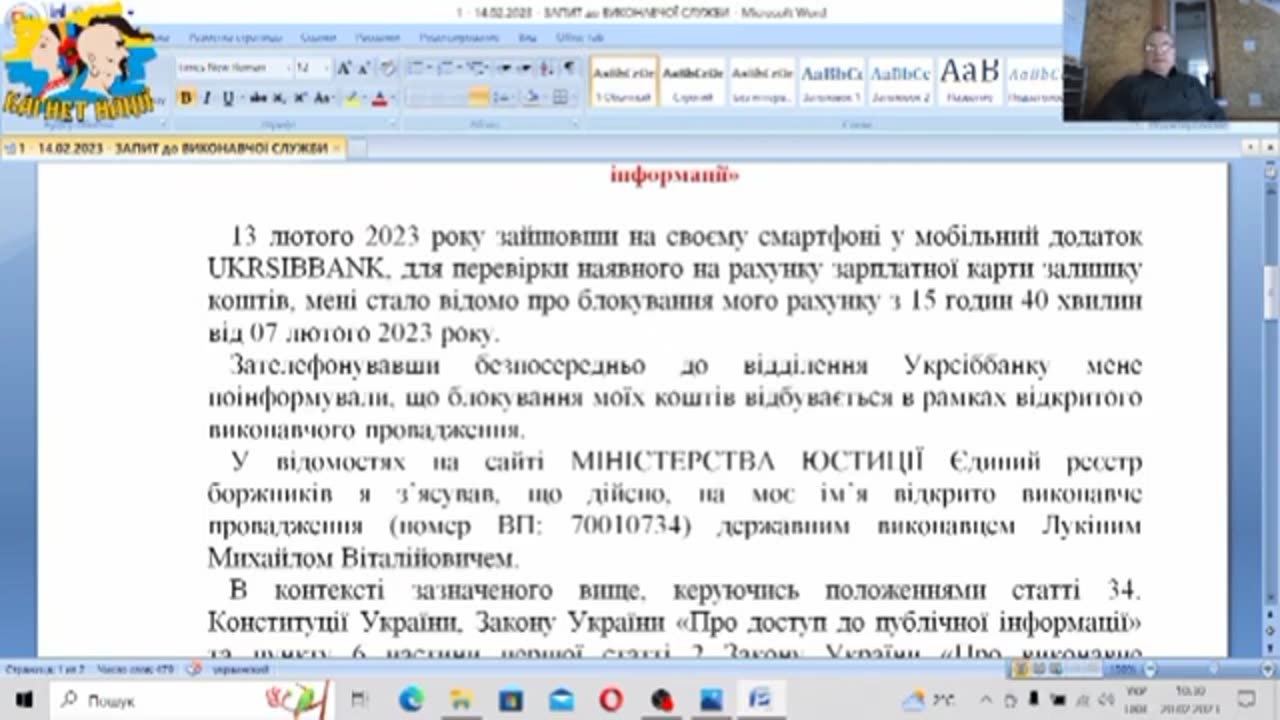This screenshot has height=720, width=1280.
Task: Open Рассылки ribbon tab
Action: (x=377, y=38)
